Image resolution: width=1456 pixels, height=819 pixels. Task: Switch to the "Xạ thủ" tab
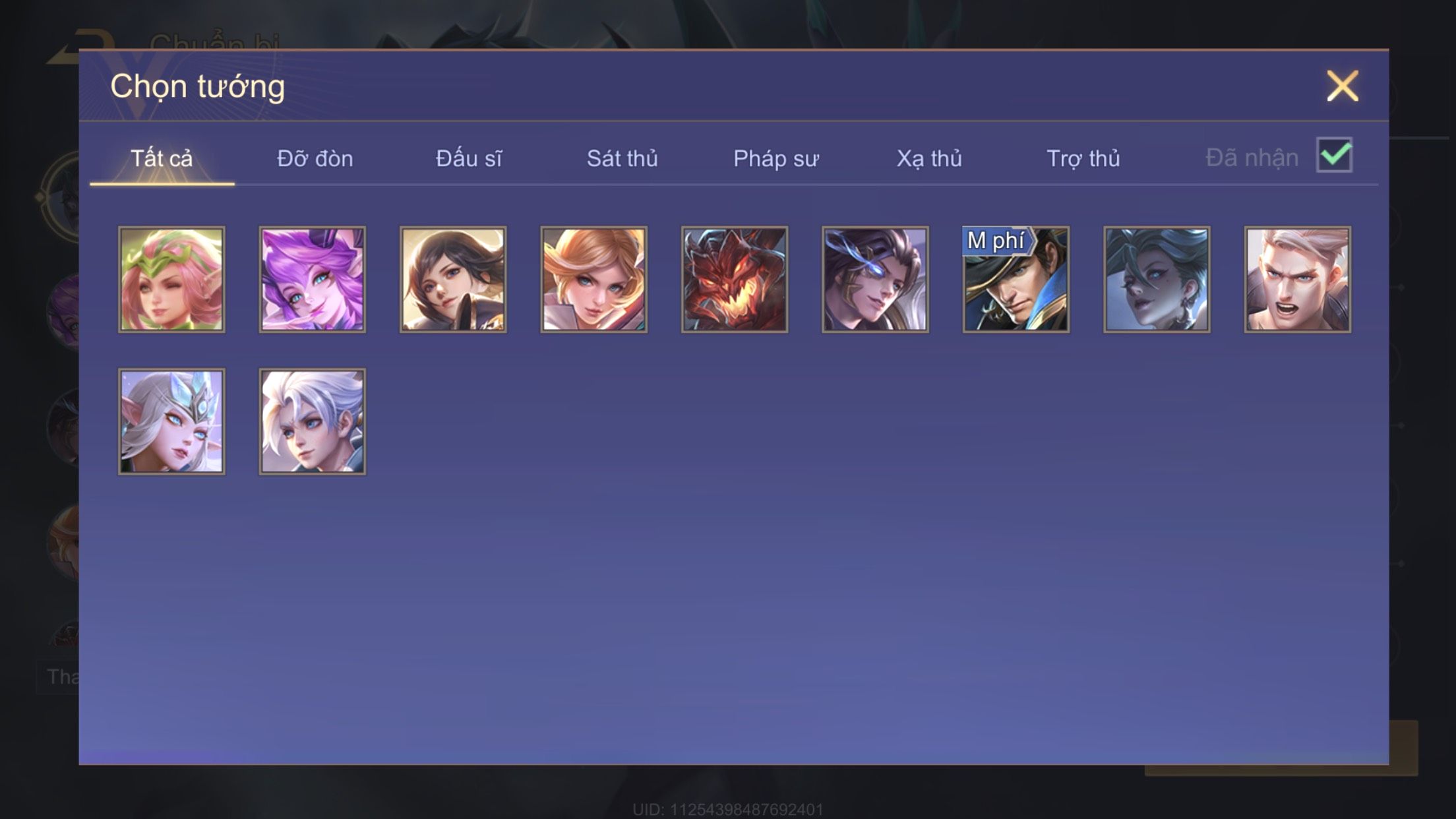click(x=929, y=158)
